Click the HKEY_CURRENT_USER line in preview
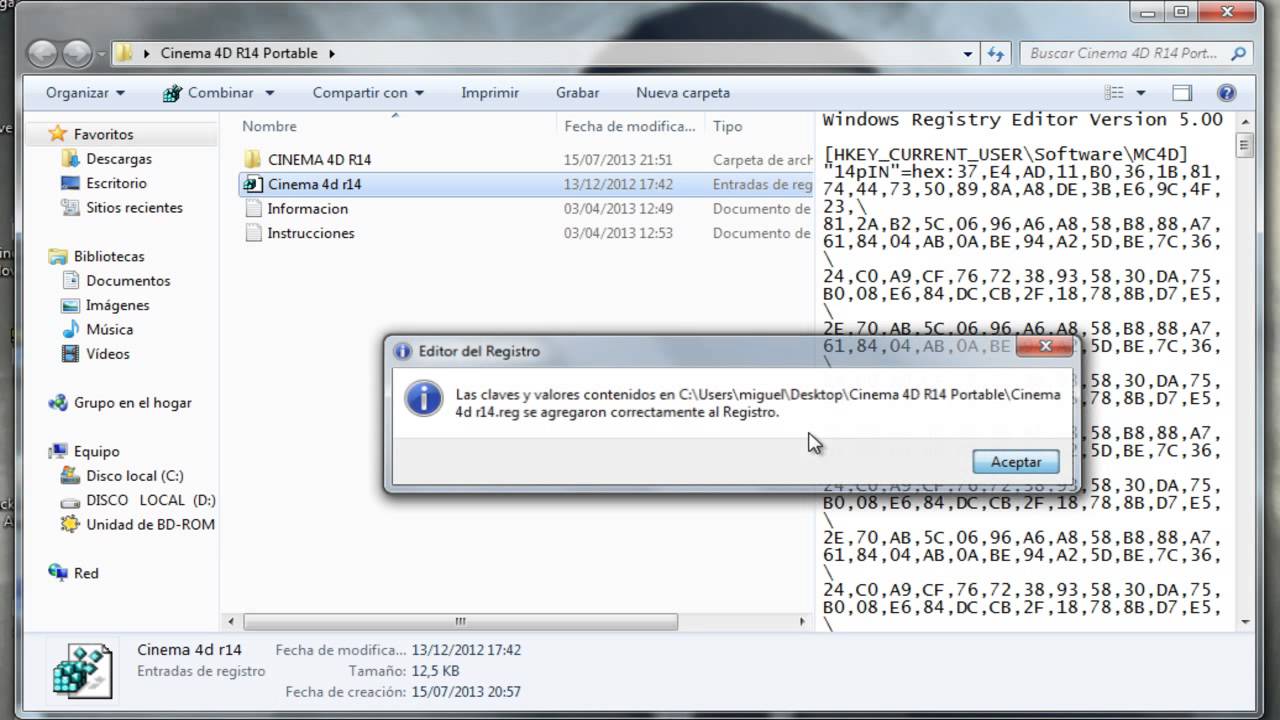This screenshot has width=1280, height=720. (1005, 154)
